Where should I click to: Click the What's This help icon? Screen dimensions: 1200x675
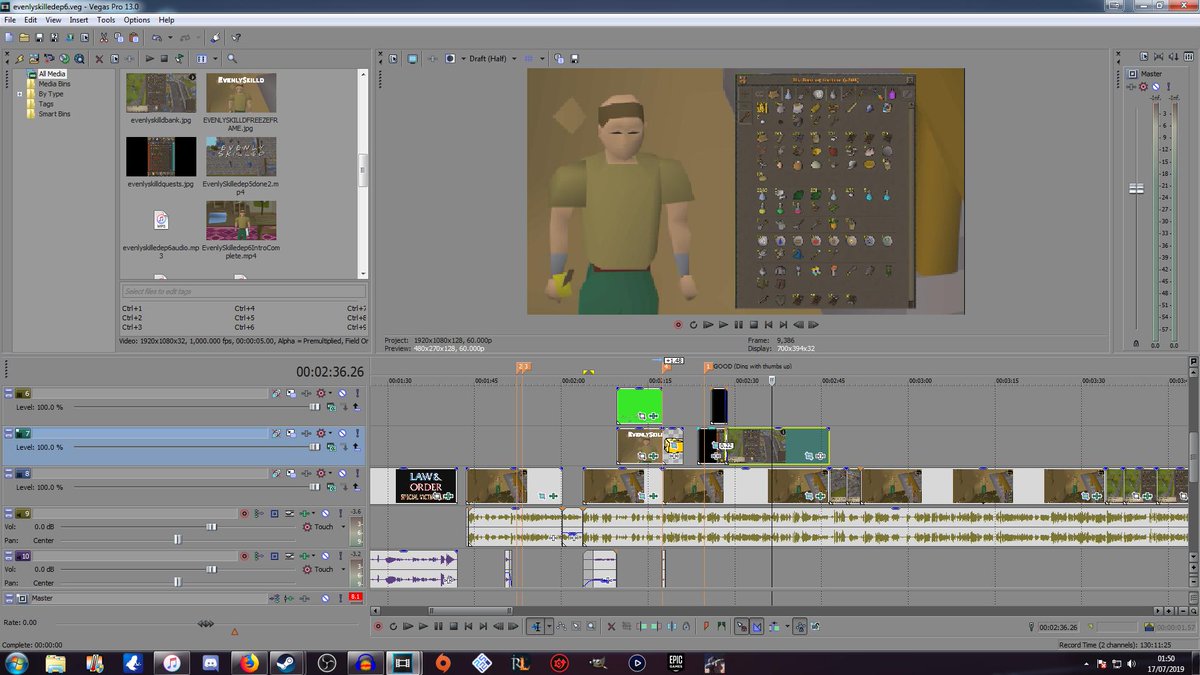tap(236, 37)
